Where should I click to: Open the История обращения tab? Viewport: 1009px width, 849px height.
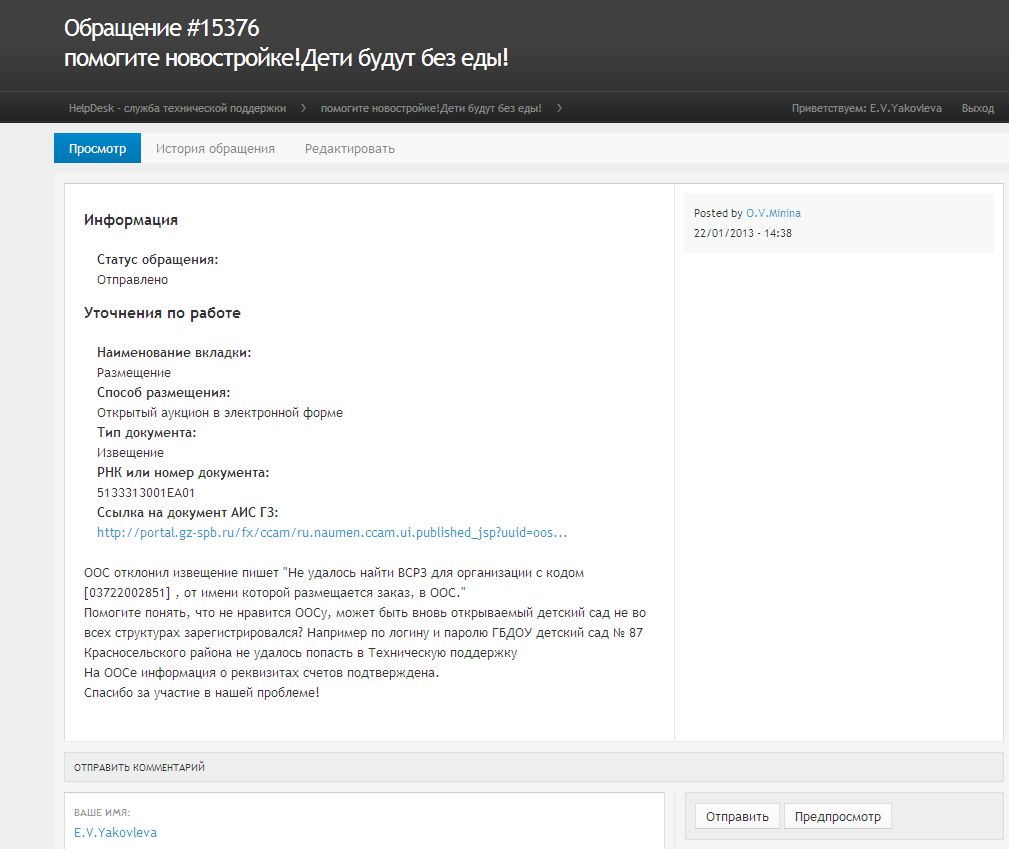215,148
